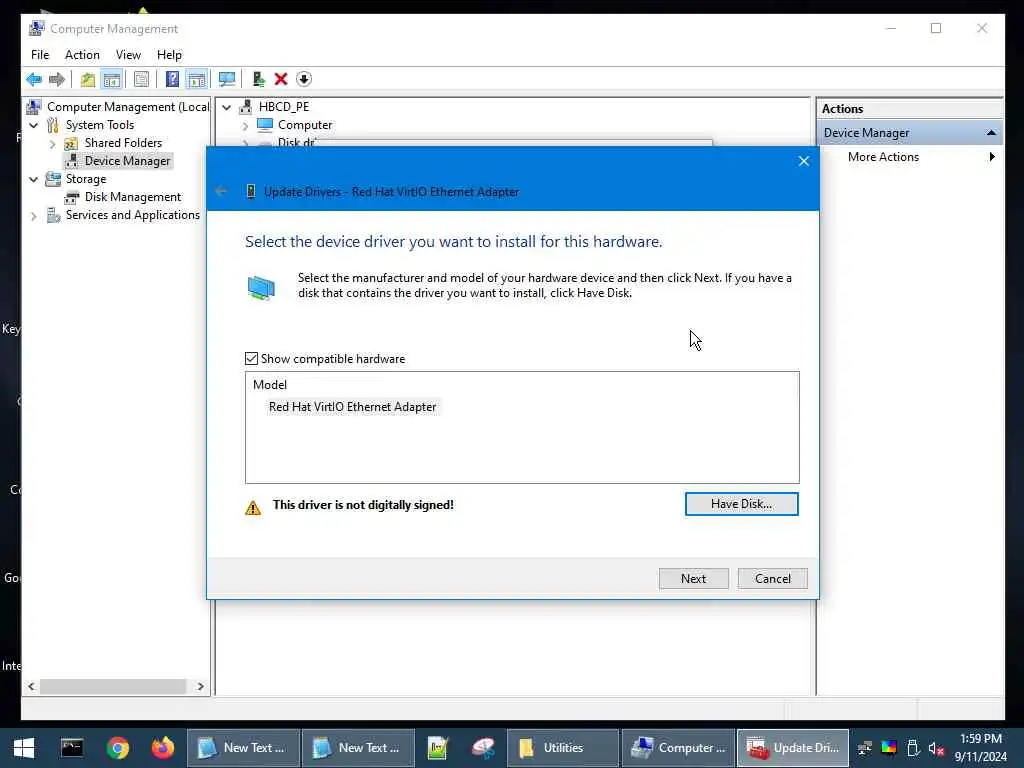Open the paint palette taskbar icon
This screenshot has width=1024, height=768.
coord(484,748)
